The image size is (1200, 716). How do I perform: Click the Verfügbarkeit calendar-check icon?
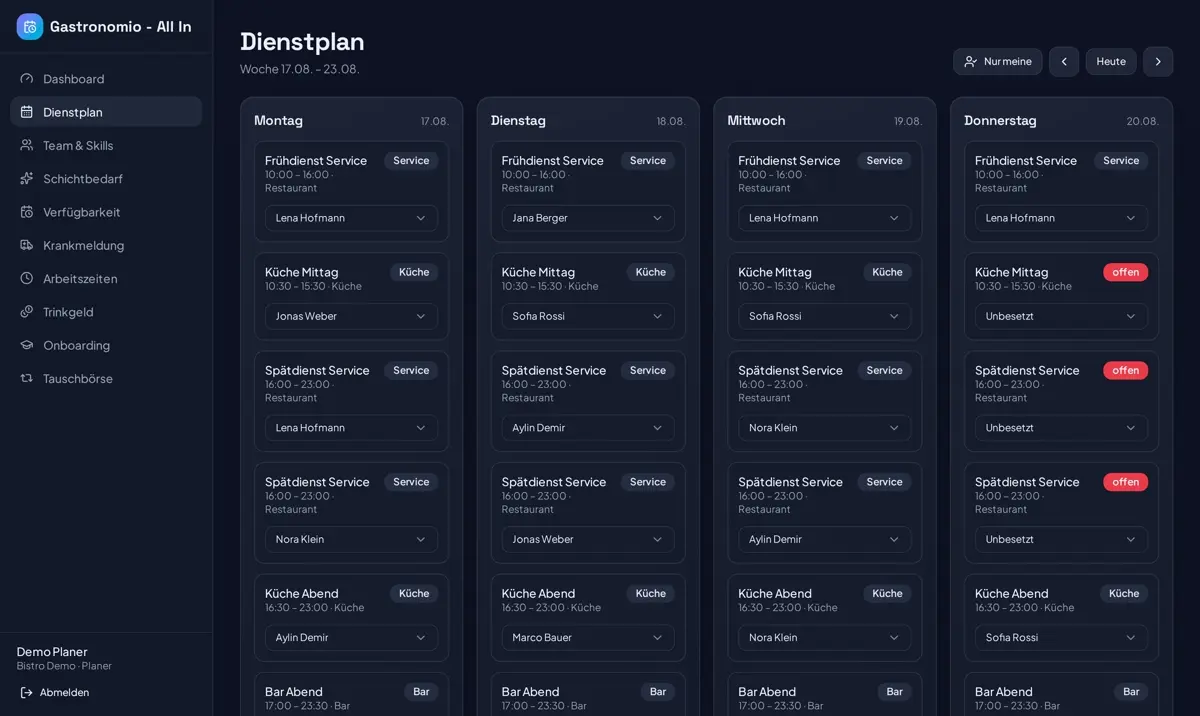[x=27, y=212]
